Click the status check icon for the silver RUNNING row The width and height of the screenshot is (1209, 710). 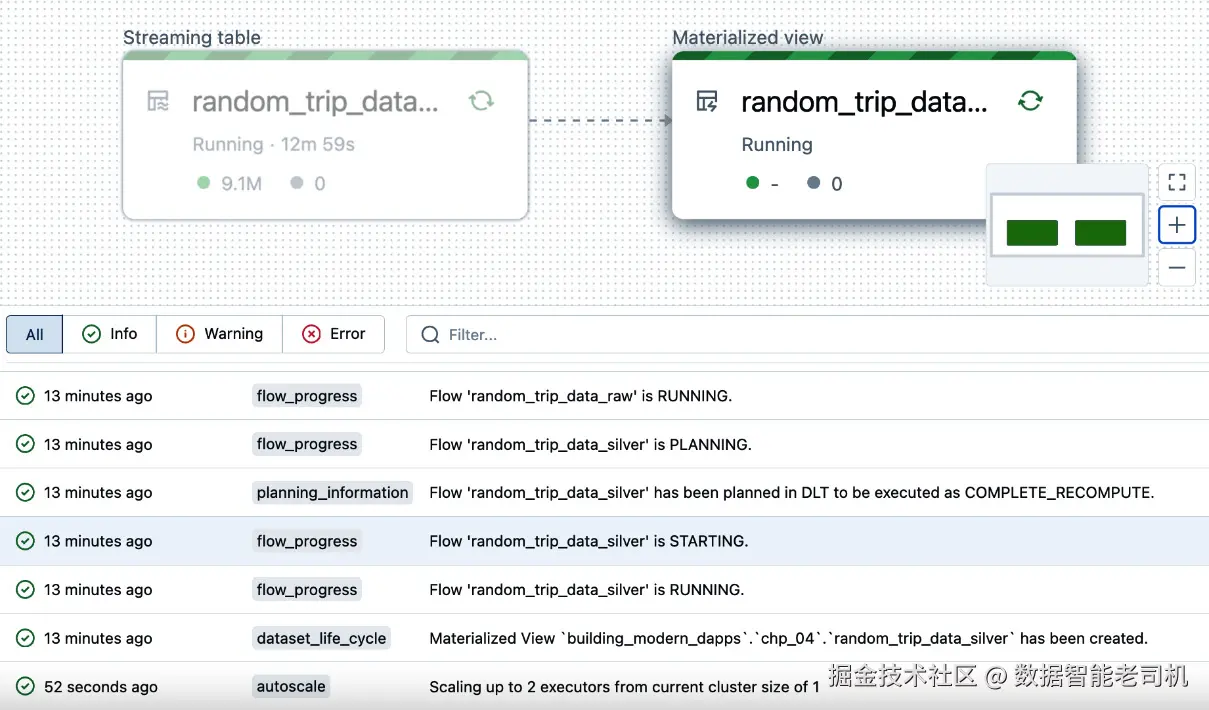25,590
